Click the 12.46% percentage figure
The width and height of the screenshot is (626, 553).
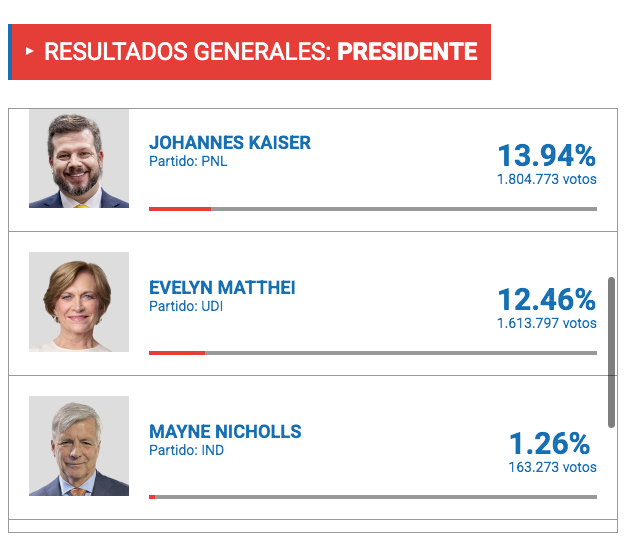[x=547, y=299]
